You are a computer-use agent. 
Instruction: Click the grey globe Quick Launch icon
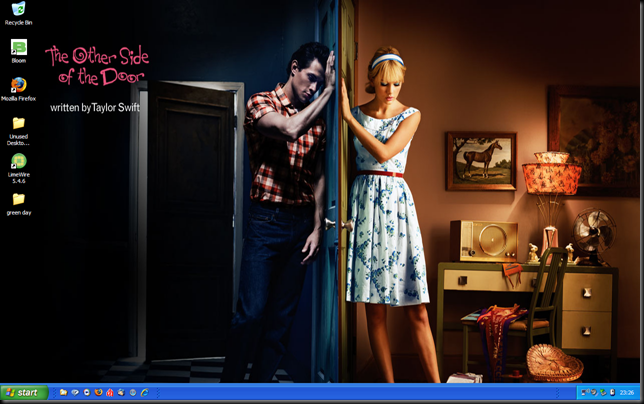pyautogui.click(x=133, y=393)
